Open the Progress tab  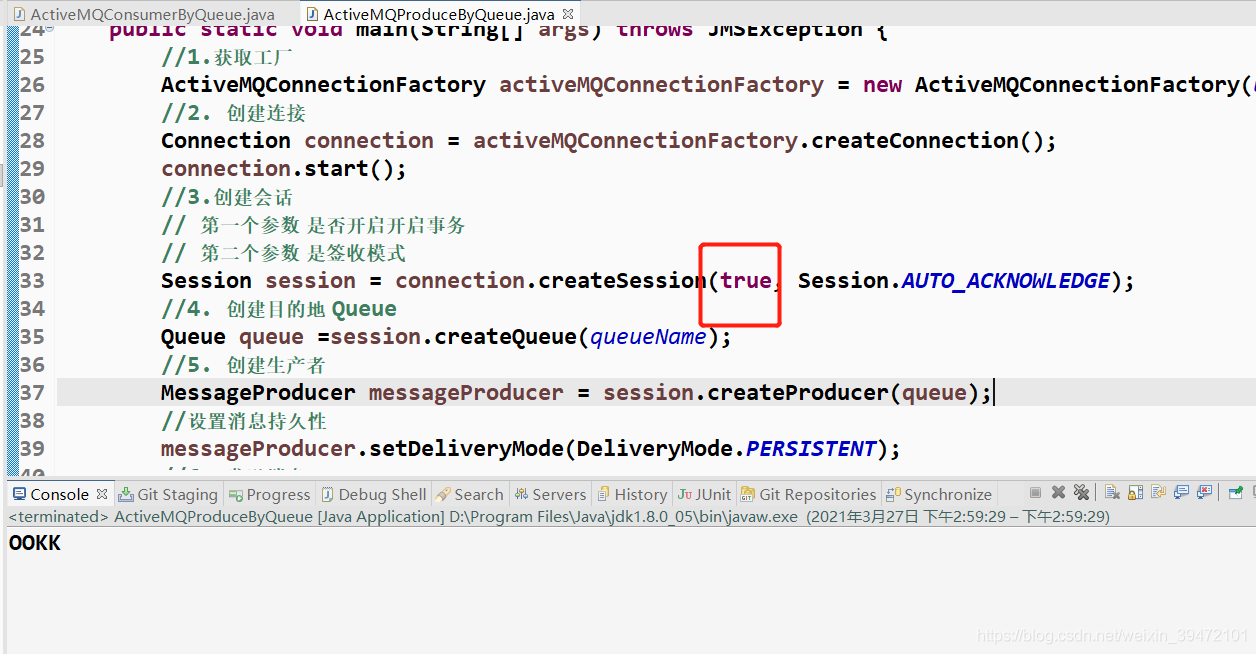pos(270,494)
